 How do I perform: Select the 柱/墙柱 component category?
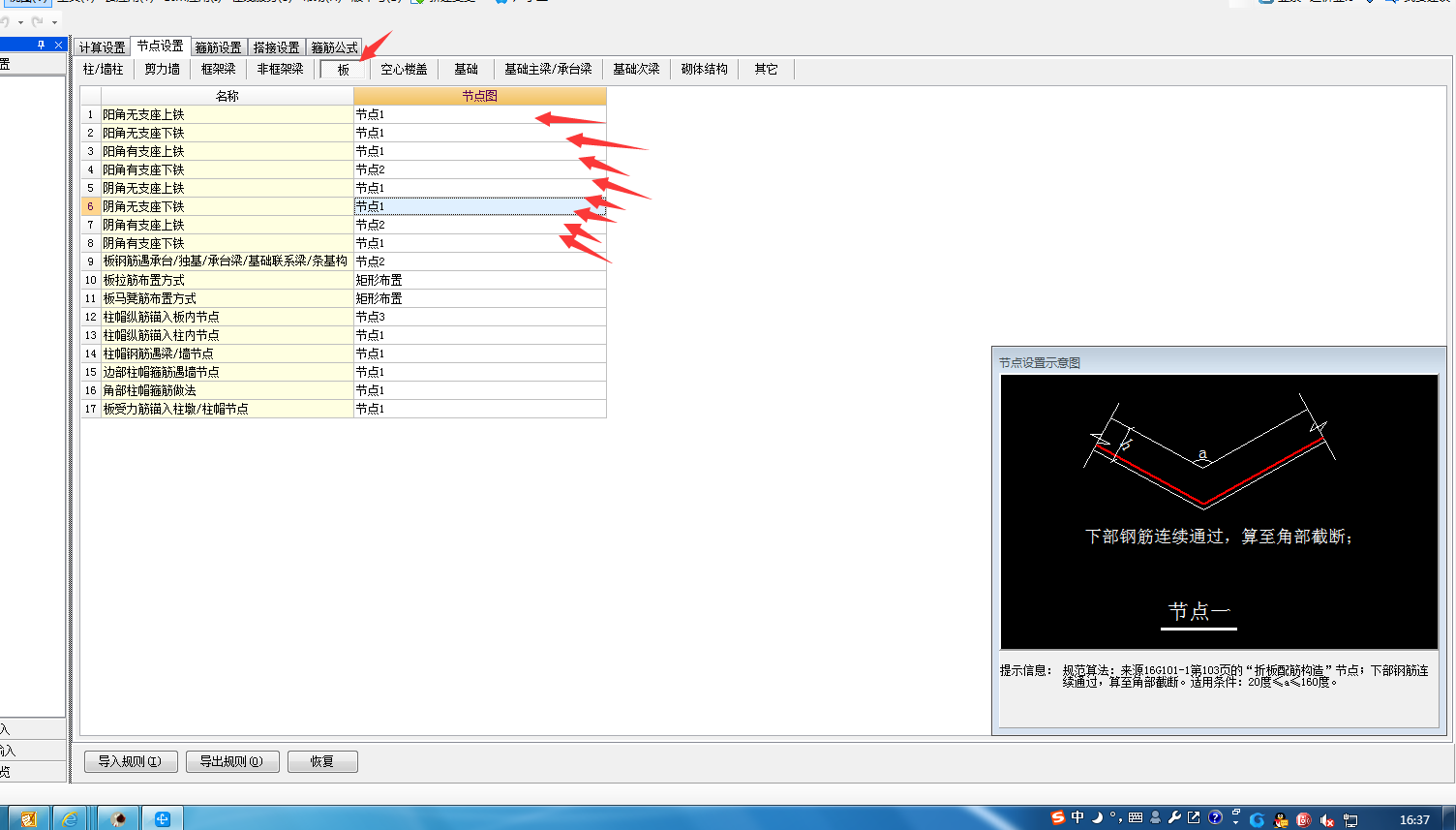(x=104, y=69)
